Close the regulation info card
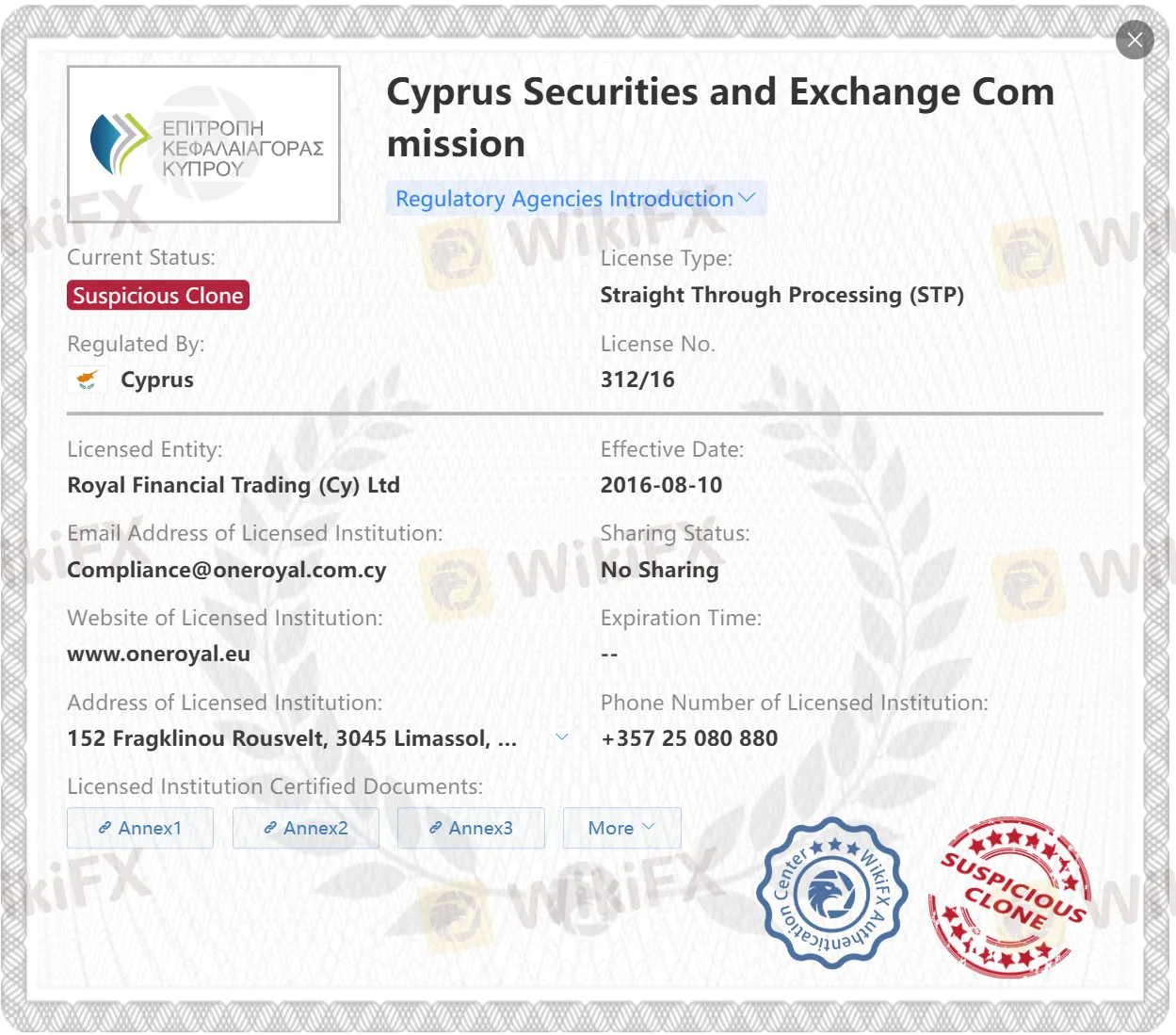The height and width of the screenshot is (1035, 1176). 1134,40
